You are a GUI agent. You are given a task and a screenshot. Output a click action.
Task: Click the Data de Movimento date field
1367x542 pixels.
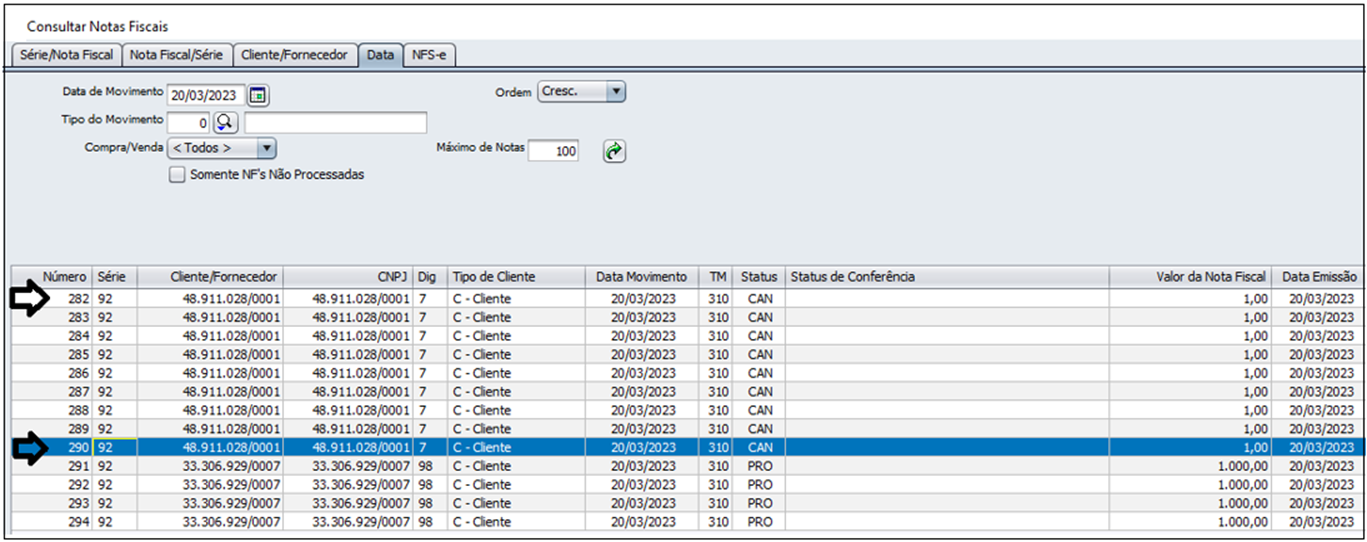[205, 96]
